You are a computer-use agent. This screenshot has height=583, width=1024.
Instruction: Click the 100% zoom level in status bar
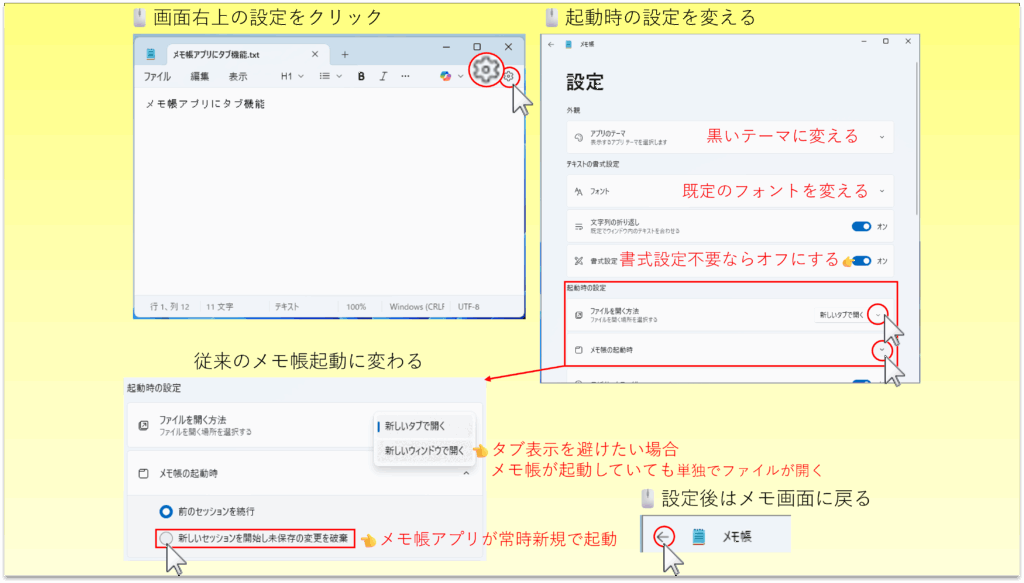coord(356,306)
